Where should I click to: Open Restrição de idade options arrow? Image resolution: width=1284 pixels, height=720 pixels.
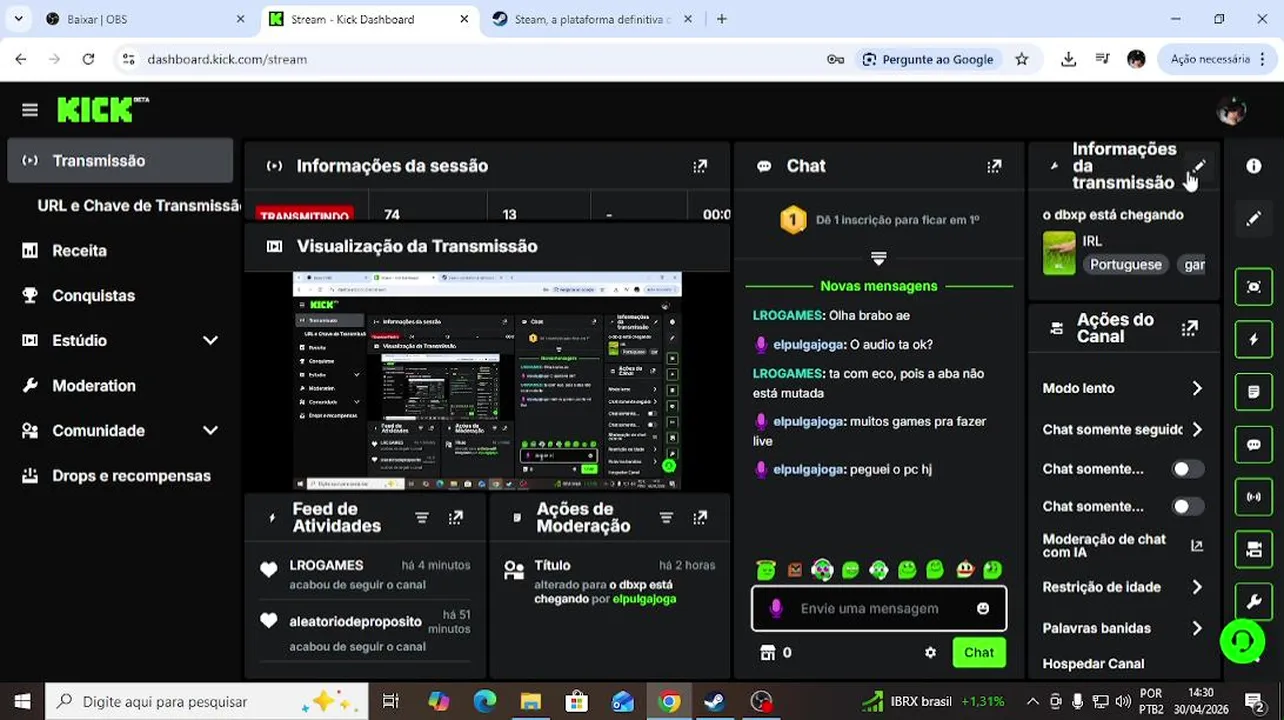point(1197,587)
